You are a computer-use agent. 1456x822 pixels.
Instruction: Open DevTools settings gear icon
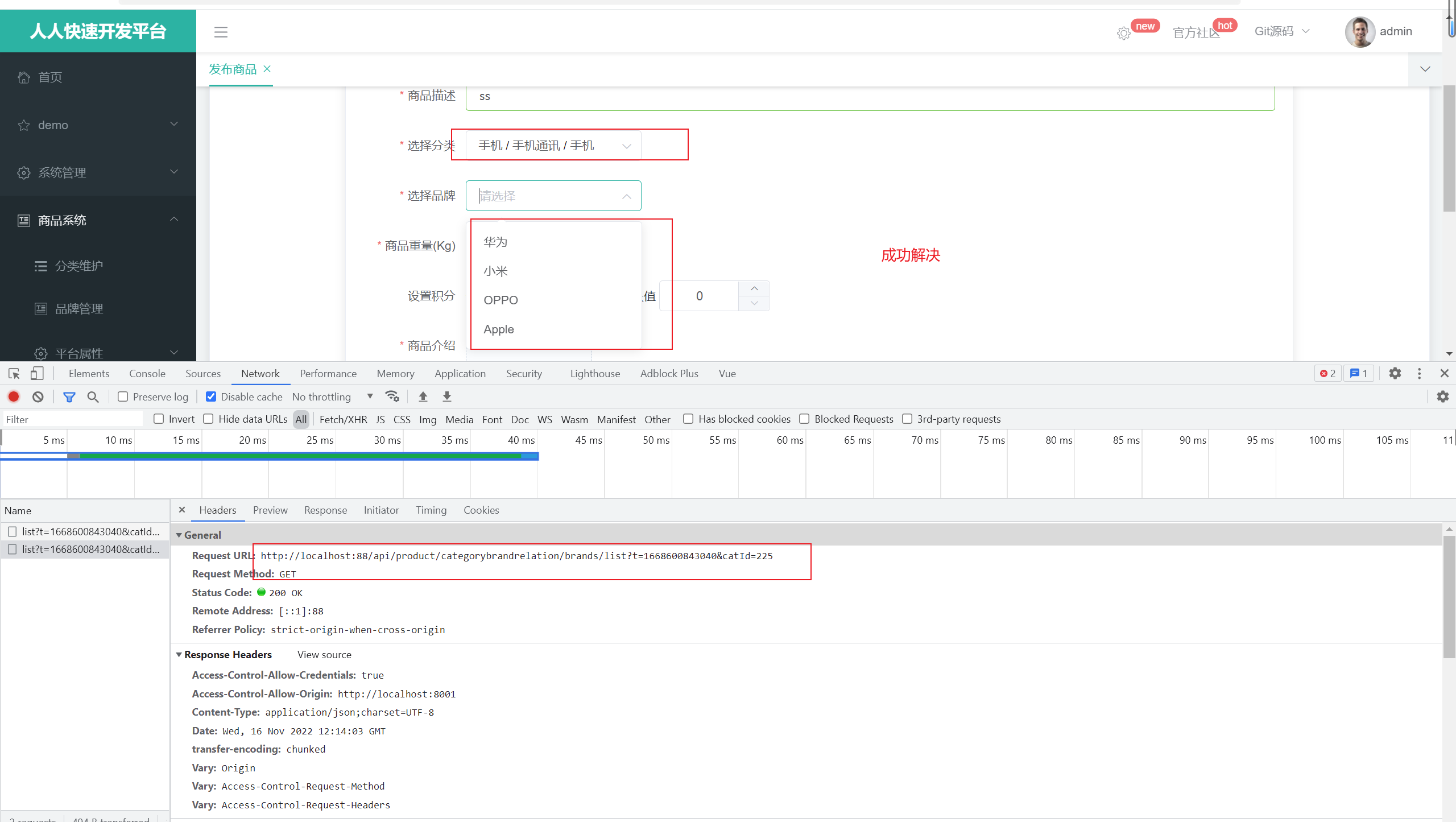(1395, 374)
